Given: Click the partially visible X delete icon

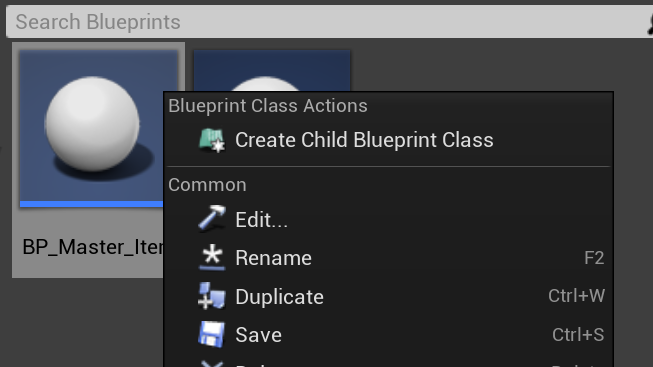Looking at the screenshot, I should pyautogui.click(x=212, y=364).
